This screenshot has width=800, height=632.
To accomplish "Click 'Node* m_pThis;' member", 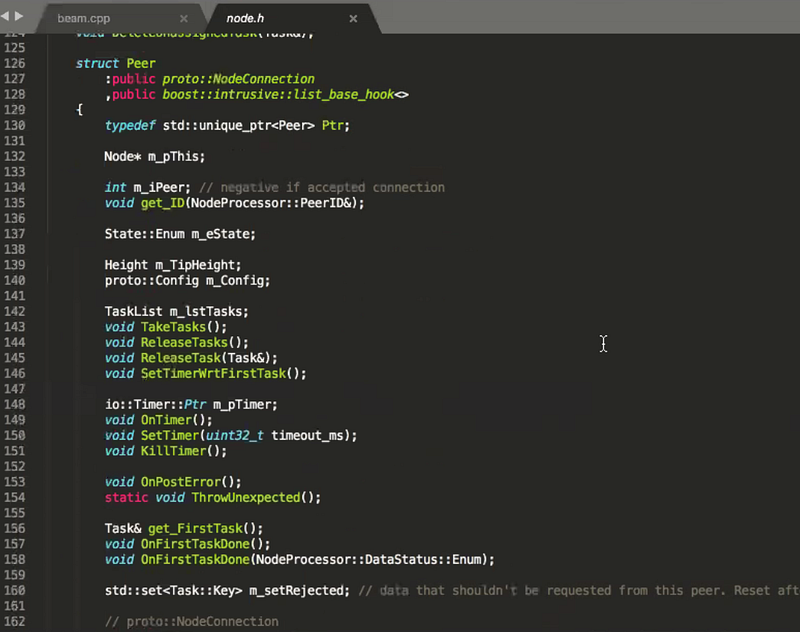I will (155, 157).
